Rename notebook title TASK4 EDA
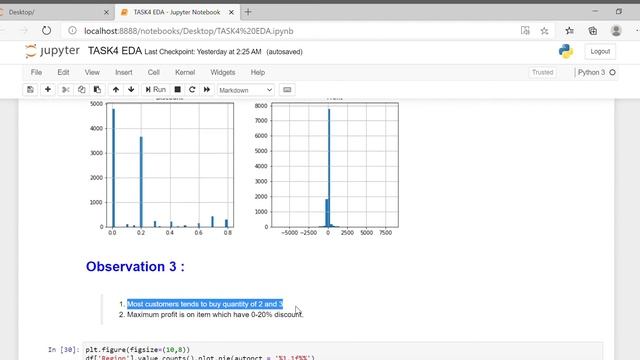Image resolution: width=640 pixels, height=360 pixels. (x=115, y=51)
